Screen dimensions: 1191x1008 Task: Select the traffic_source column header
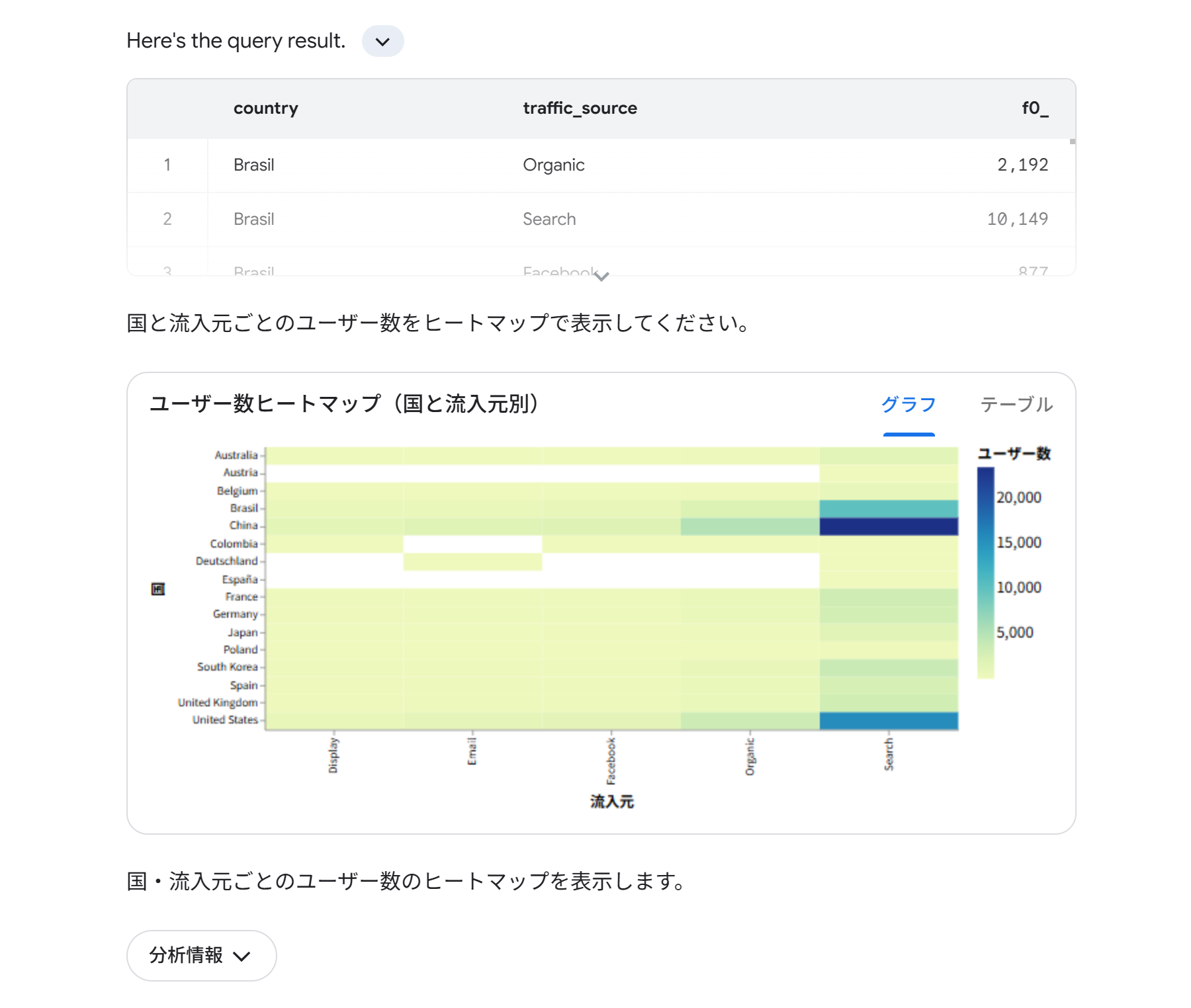click(x=580, y=108)
